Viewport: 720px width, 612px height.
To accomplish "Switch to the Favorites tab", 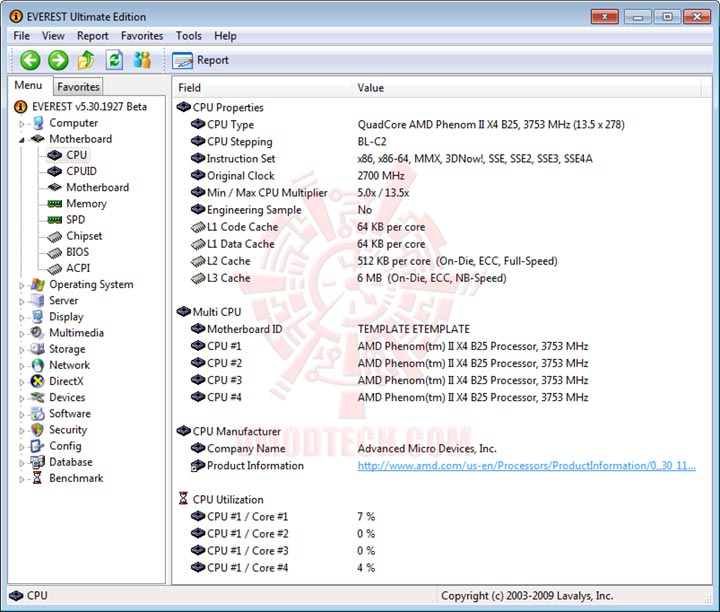I will tap(78, 87).
